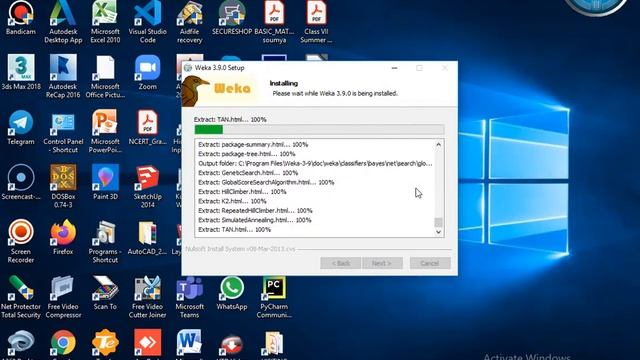The image size is (640, 360).
Task: Open the Scan To shortcut
Action: 105,293
